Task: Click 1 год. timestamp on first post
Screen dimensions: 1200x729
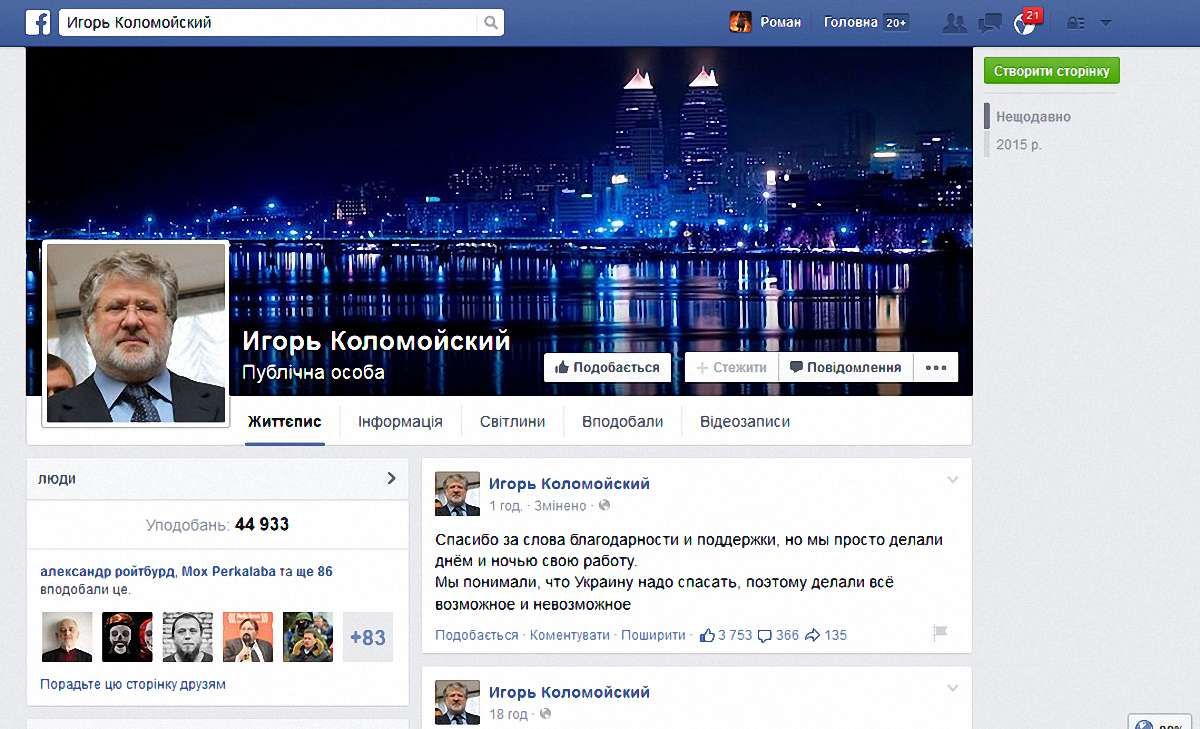Action: point(505,506)
